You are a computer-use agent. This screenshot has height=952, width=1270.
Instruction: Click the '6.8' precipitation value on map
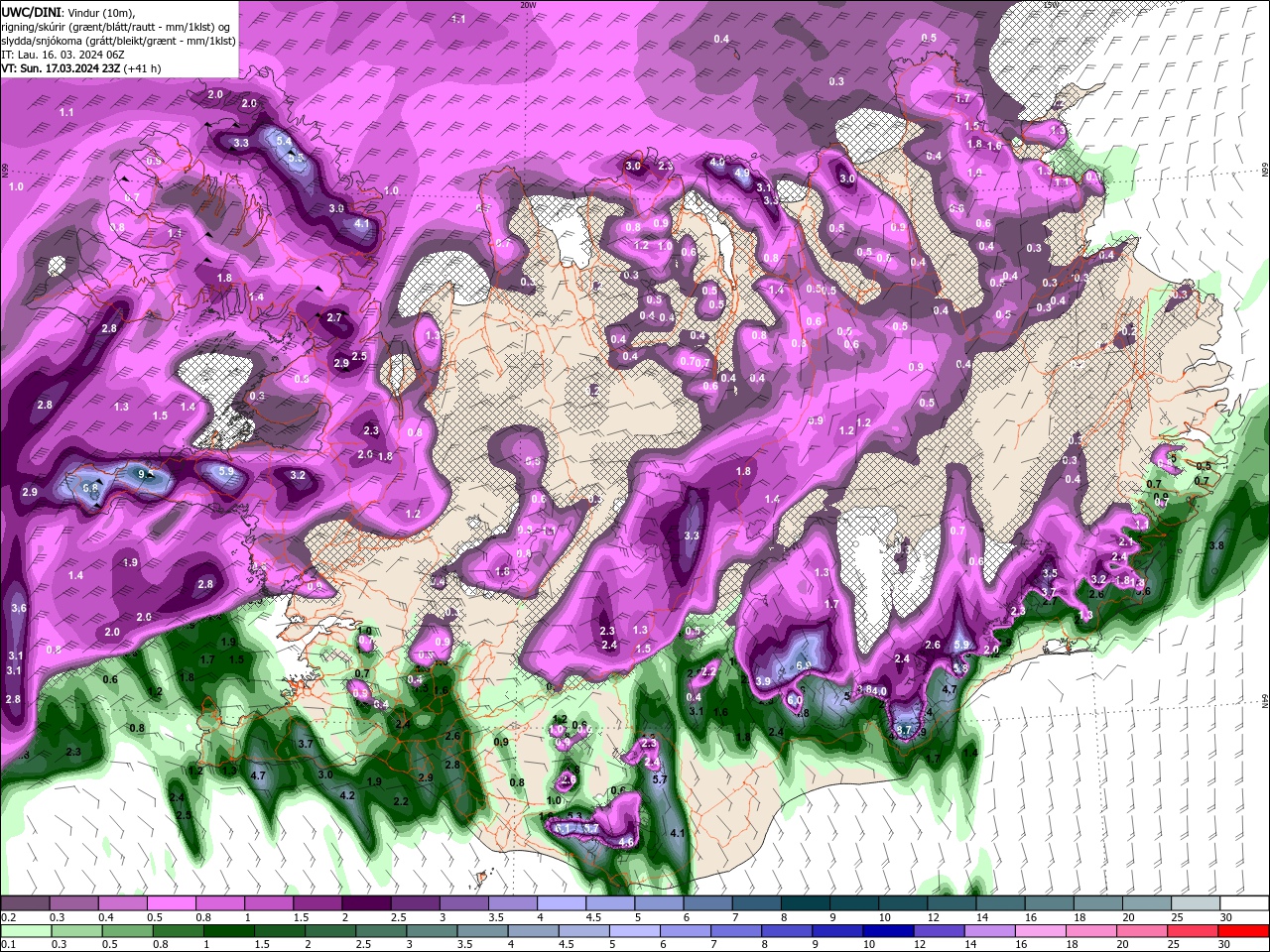pos(90,487)
